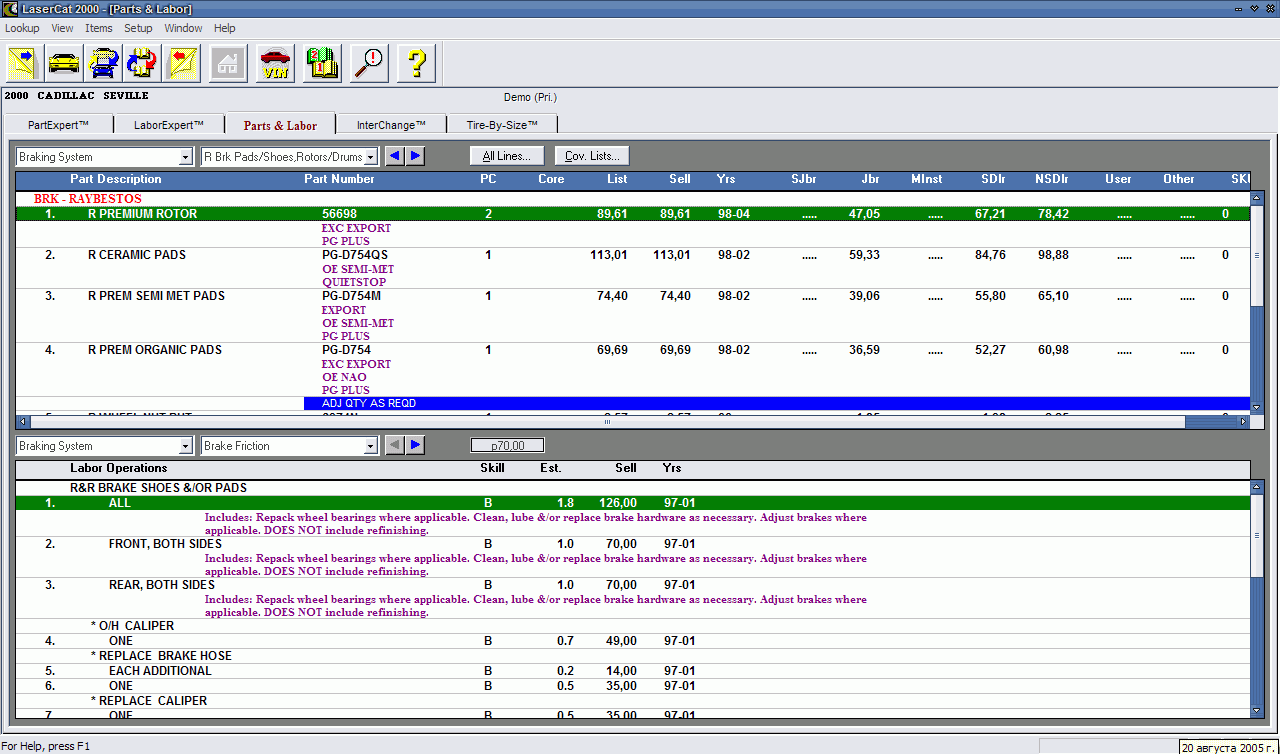1280x754 pixels.
Task: Click the p70,00 labor rate button
Action: [507, 445]
